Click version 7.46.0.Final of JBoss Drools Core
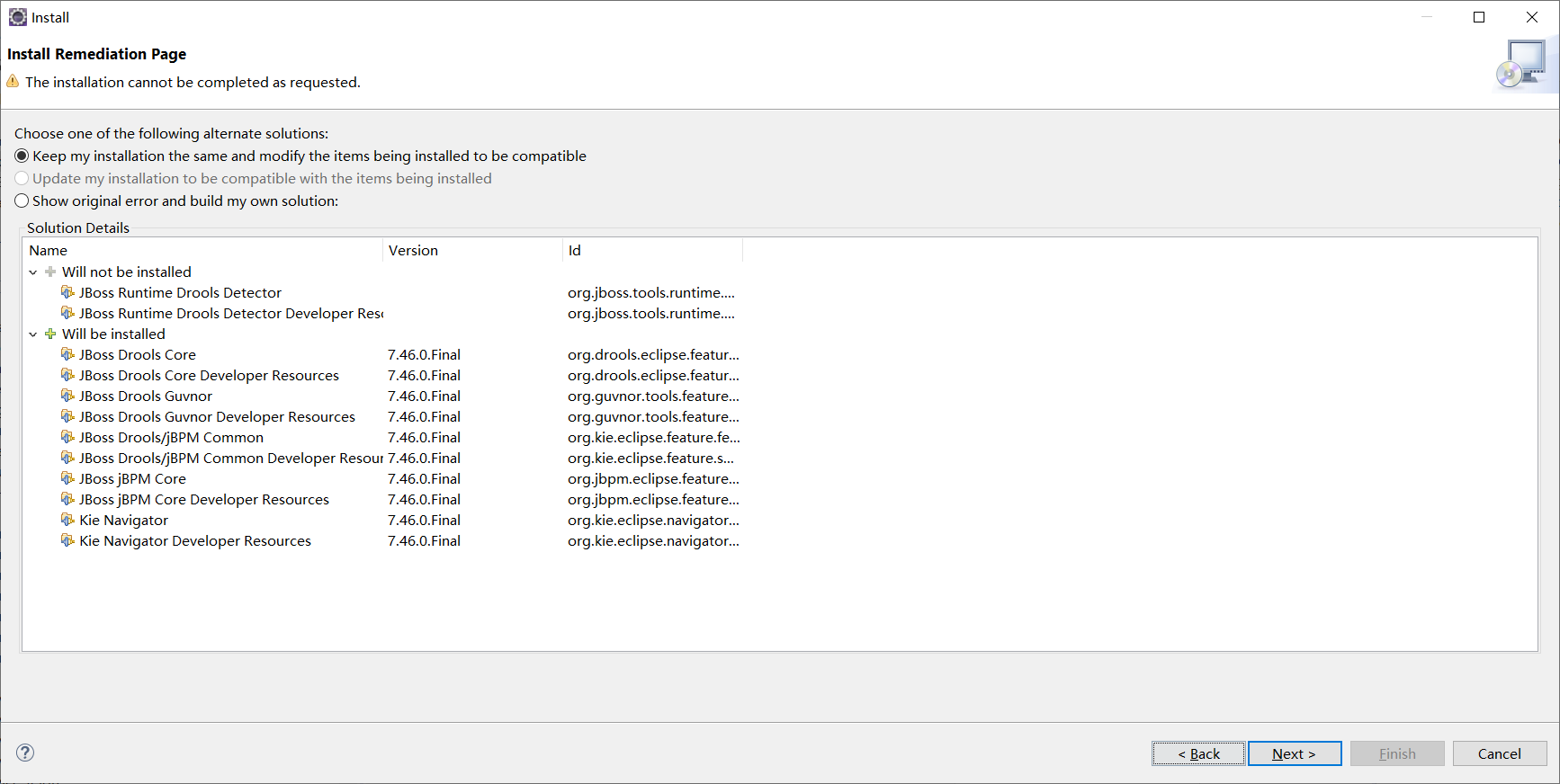1560x784 pixels. tap(424, 354)
